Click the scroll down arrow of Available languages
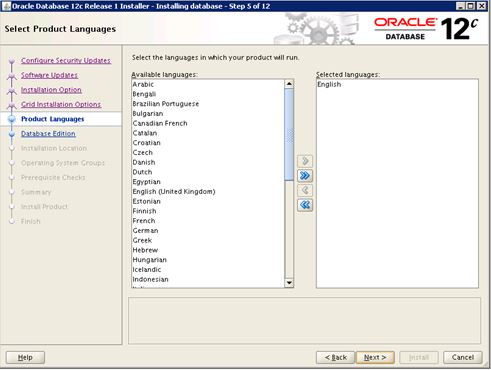491x370 pixels. coord(289,283)
